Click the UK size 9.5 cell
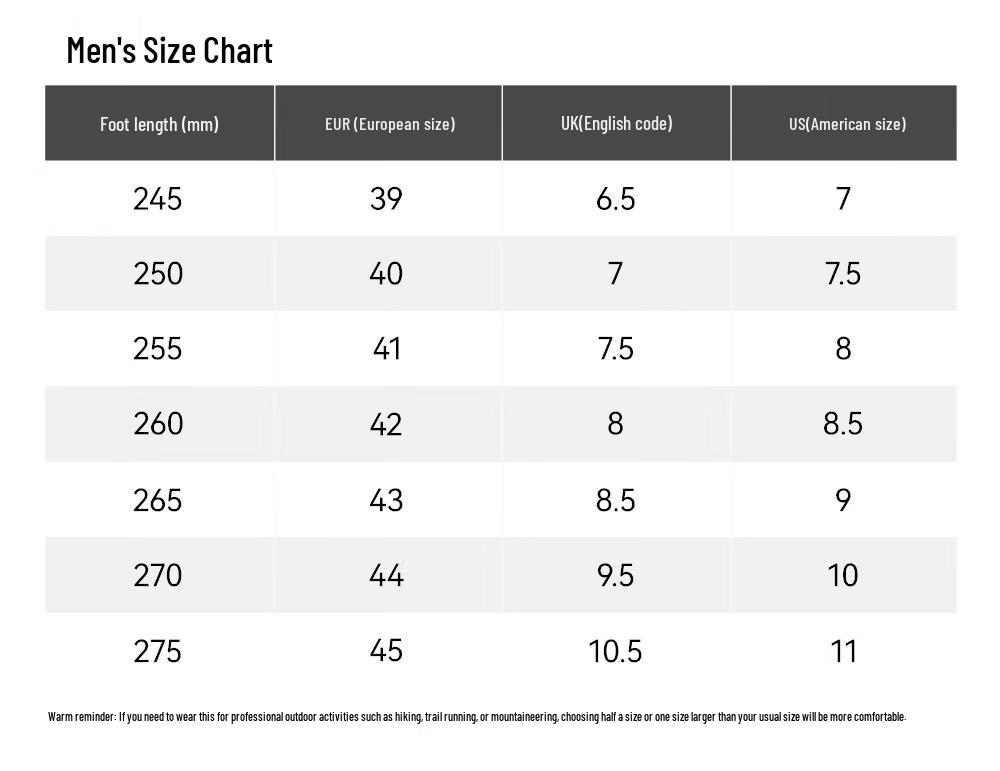1000x771 pixels. pos(617,575)
